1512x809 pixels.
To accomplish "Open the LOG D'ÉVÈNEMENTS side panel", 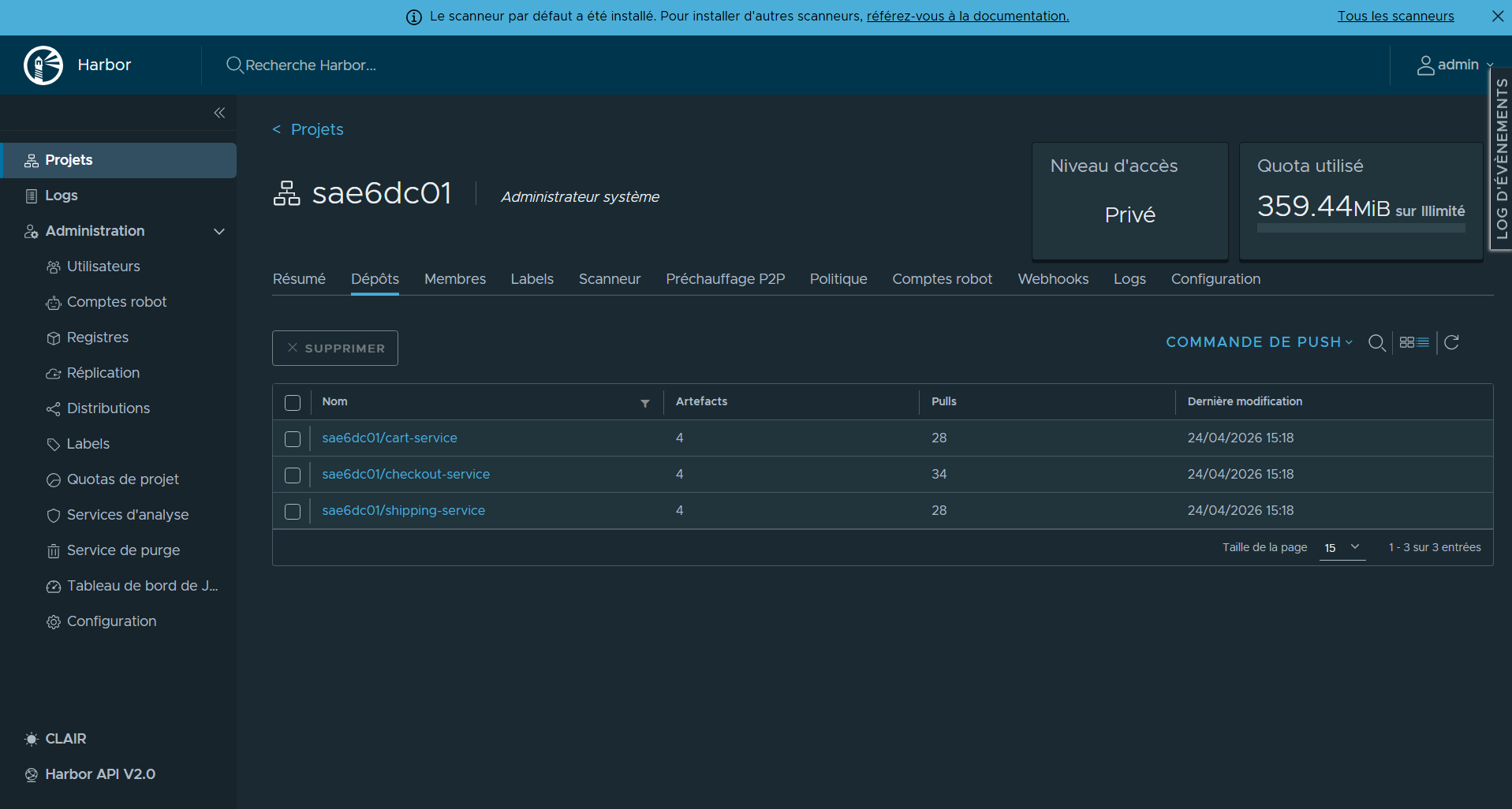I will pyautogui.click(x=1501, y=159).
